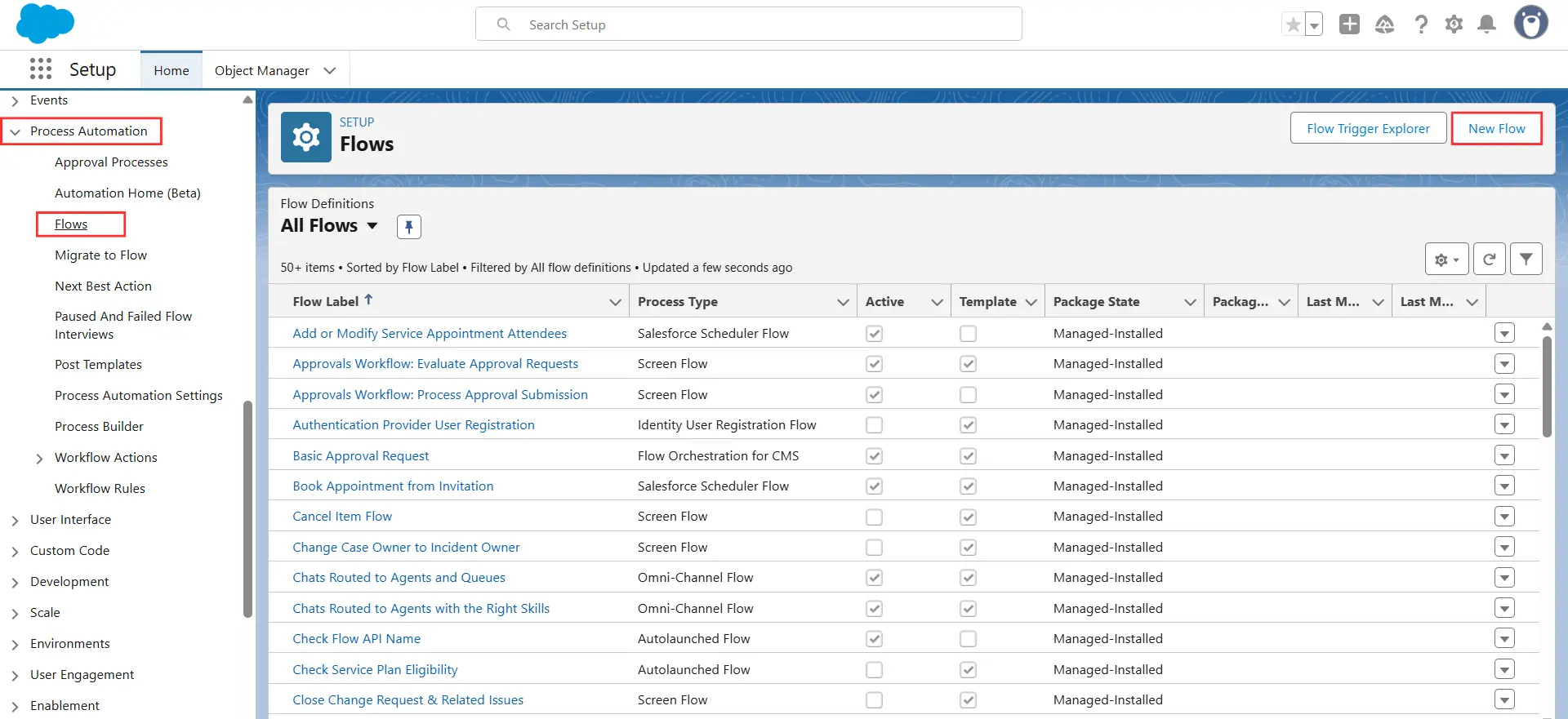Open list view controls gear menu
Screen dimensions: 1568x719
point(1446,260)
